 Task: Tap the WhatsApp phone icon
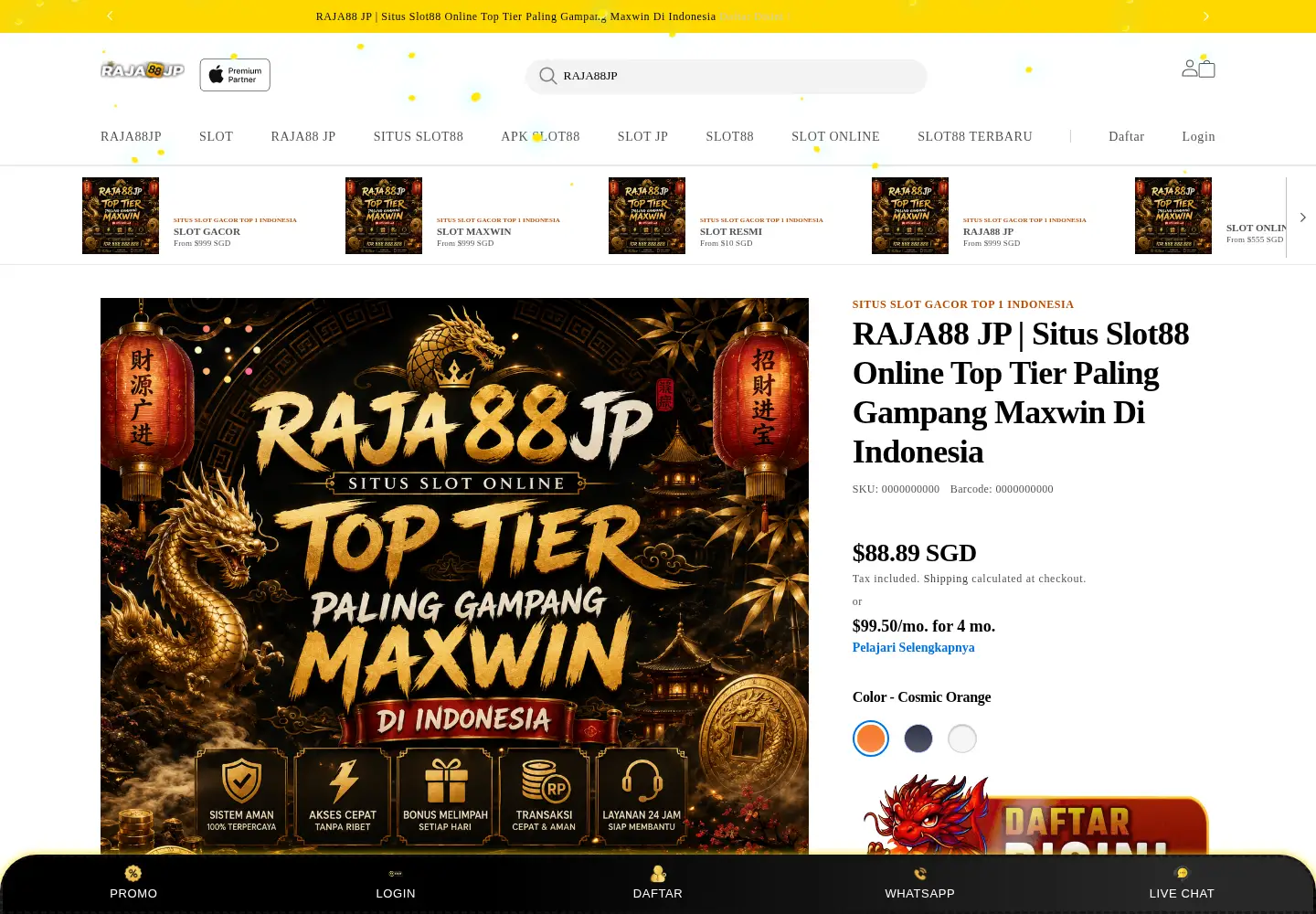coord(919,874)
